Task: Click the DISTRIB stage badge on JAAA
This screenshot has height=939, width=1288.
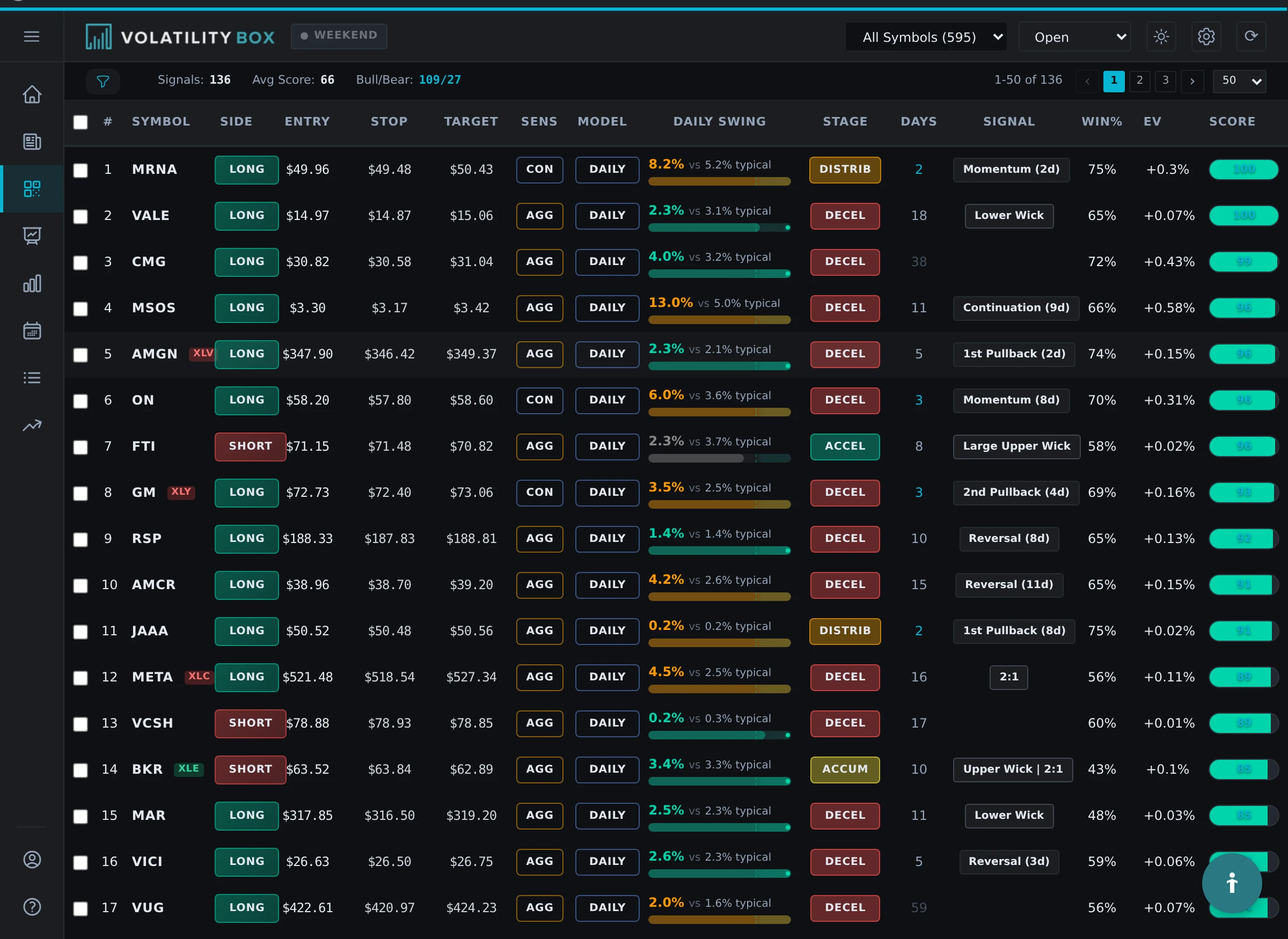Action: (x=845, y=631)
